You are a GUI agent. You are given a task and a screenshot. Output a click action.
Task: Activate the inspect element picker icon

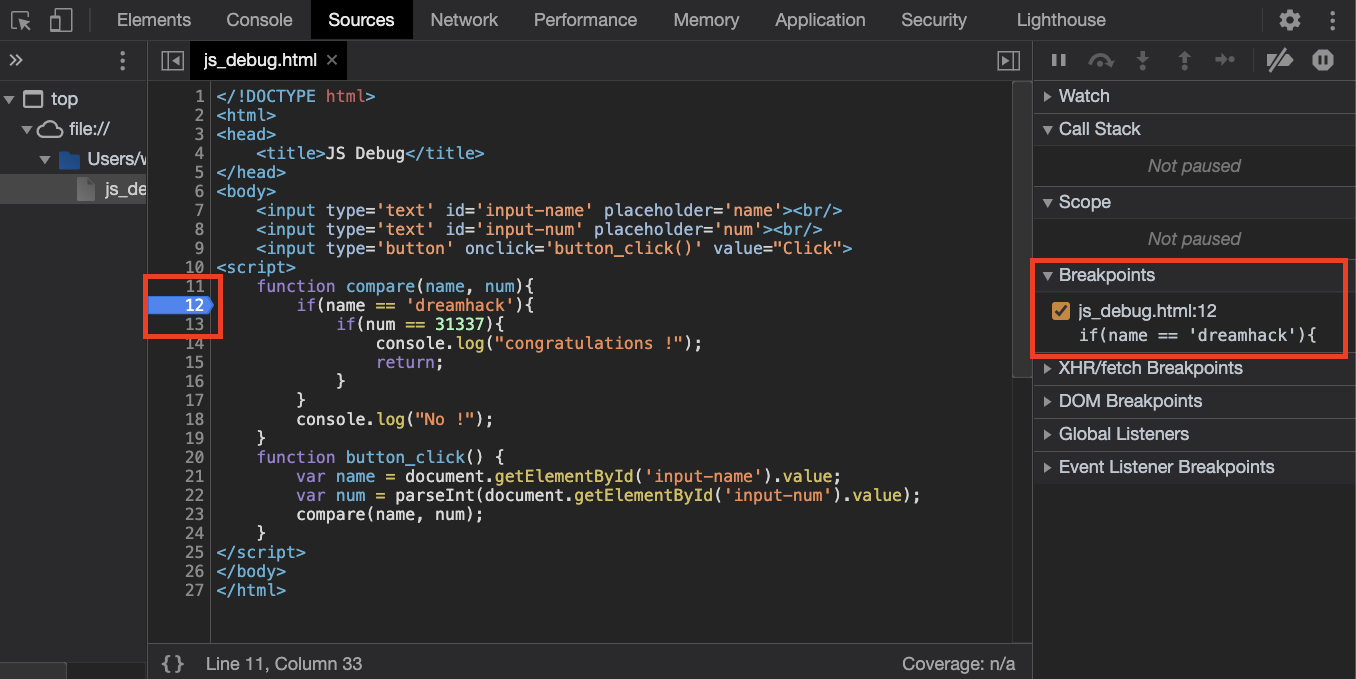point(21,20)
